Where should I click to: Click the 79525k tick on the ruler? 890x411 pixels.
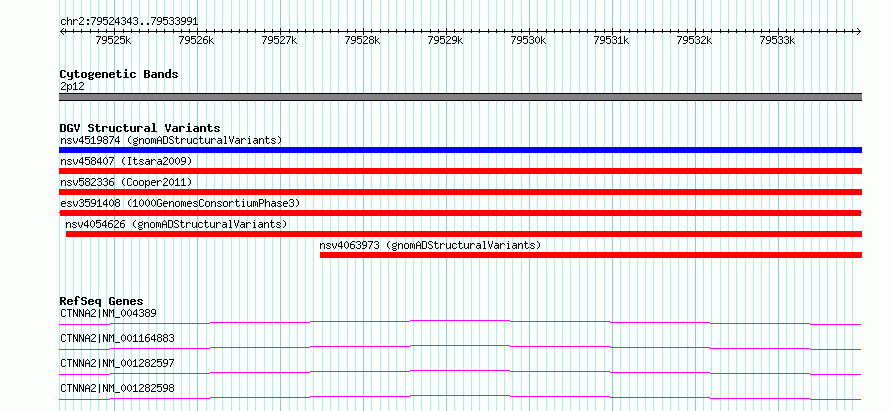coord(114,40)
